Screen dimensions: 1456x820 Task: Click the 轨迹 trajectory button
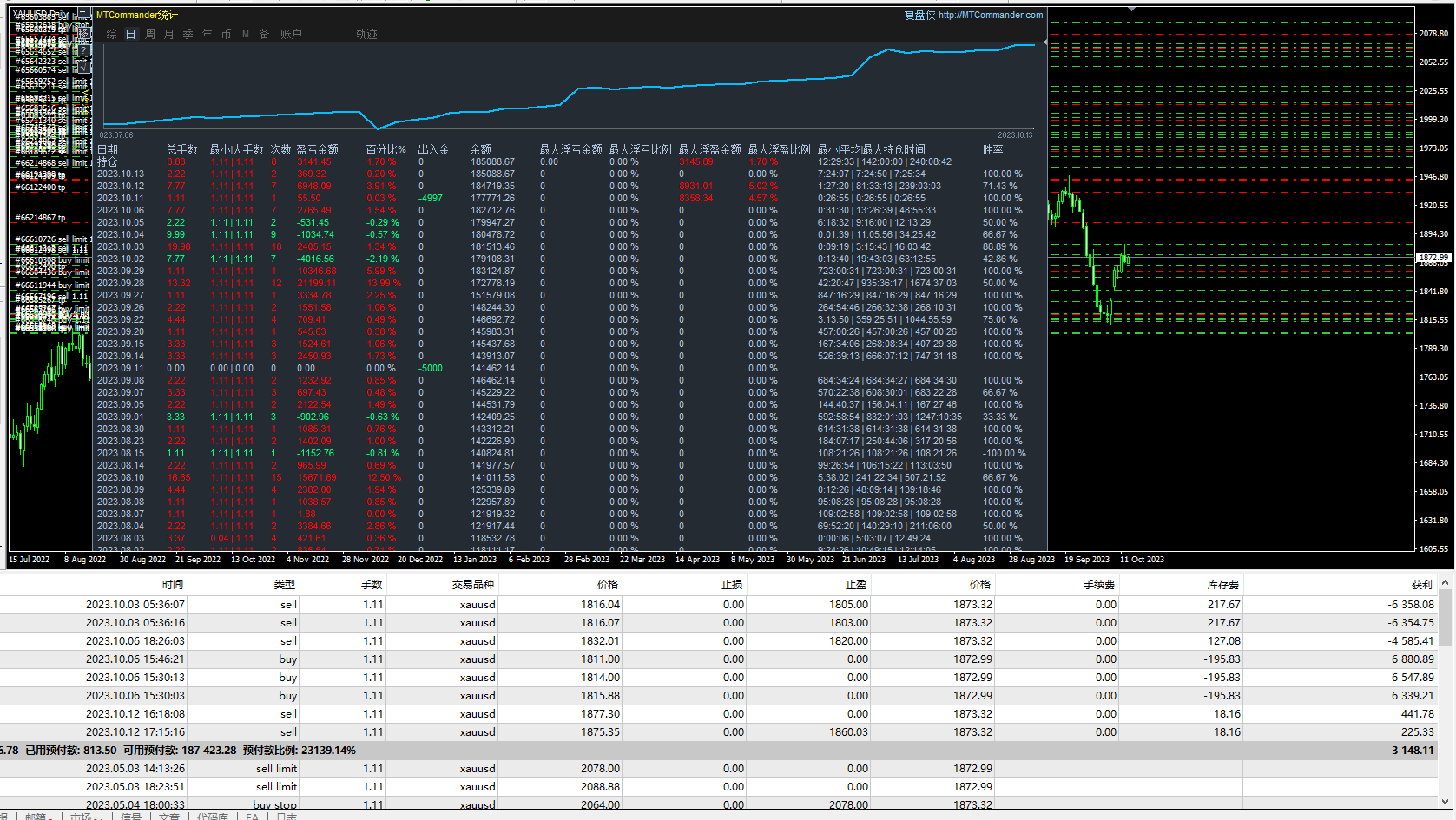pyautogui.click(x=366, y=34)
